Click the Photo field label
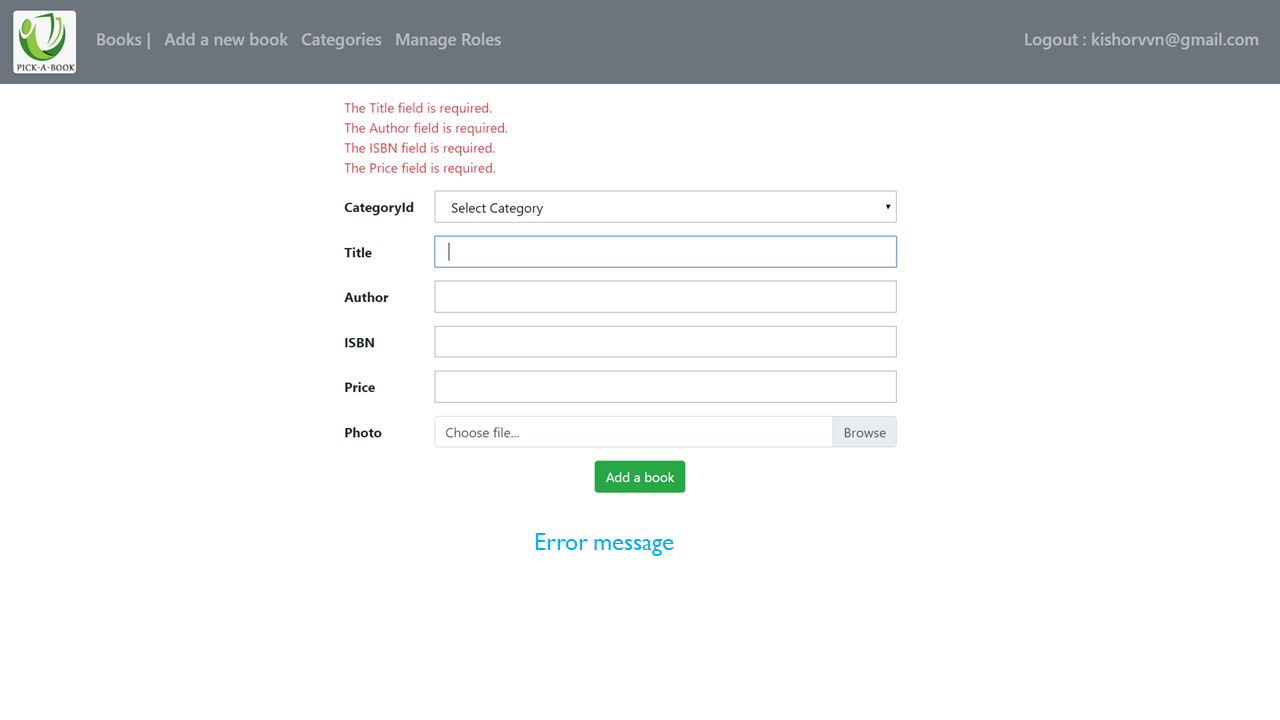Viewport: 1280px width, 720px height. pyautogui.click(x=363, y=433)
